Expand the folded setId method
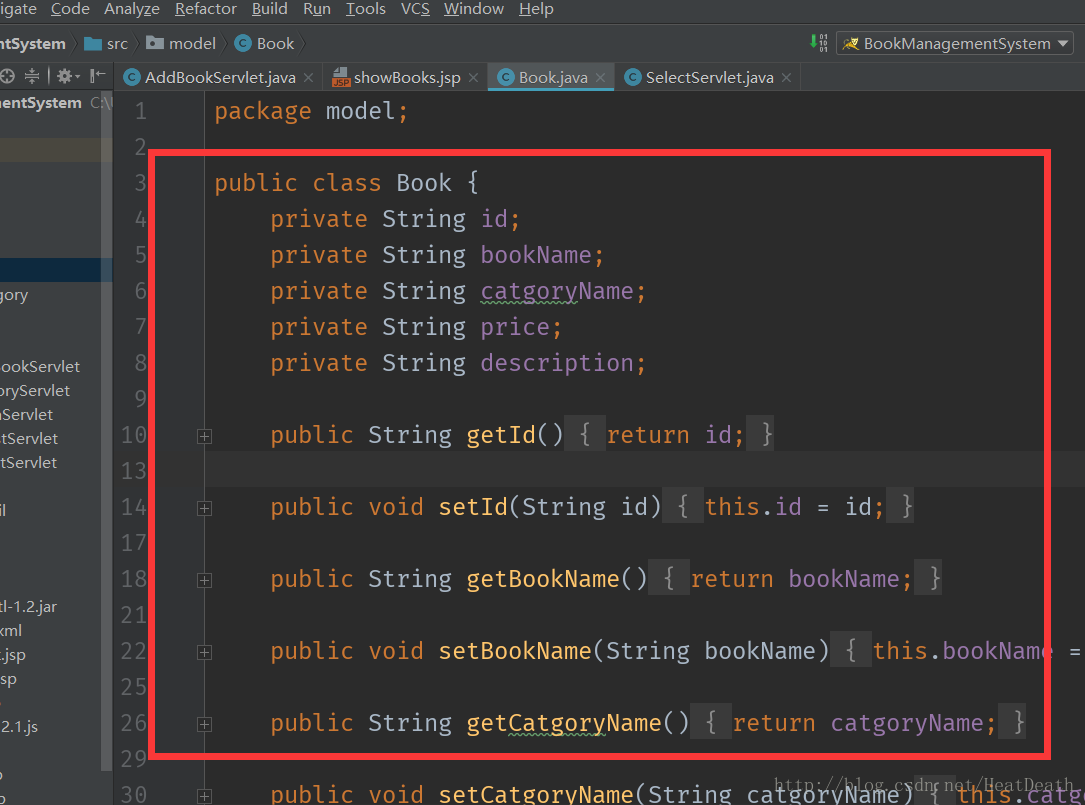The image size is (1085, 805). pyautogui.click(x=204, y=508)
